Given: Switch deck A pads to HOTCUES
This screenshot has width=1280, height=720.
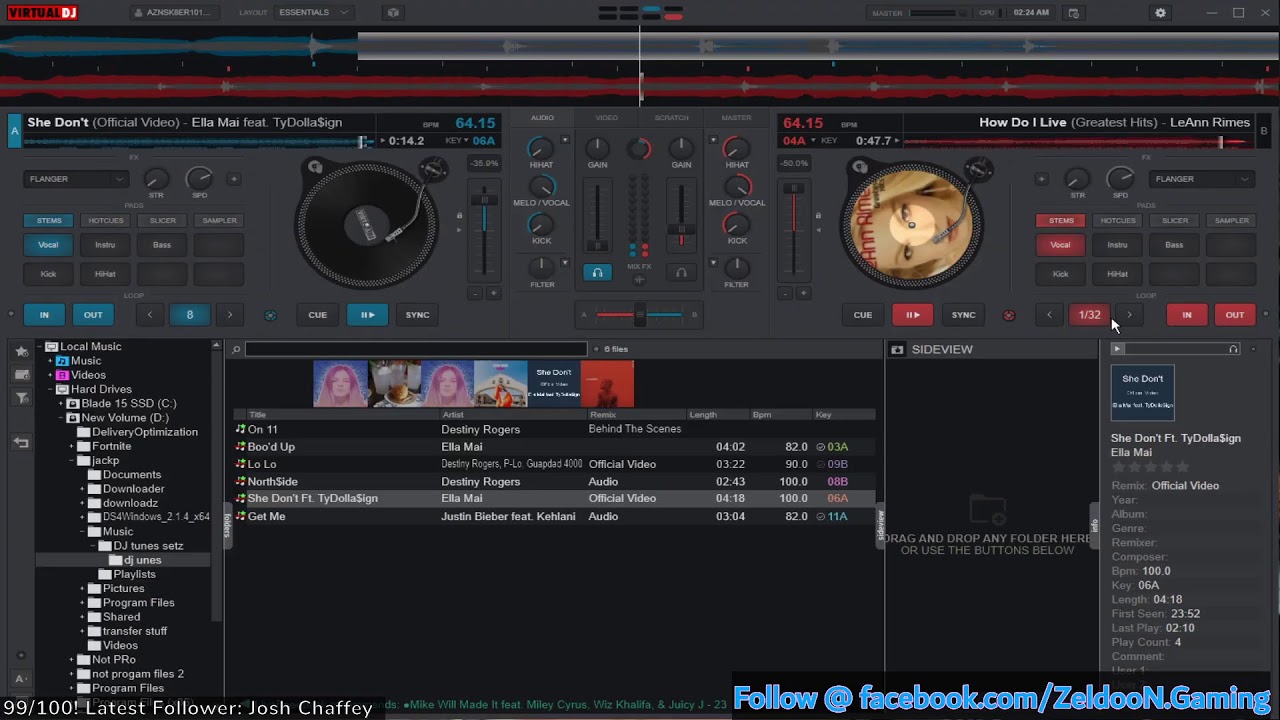Looking at the screenshot, I should tap(106, 220).
